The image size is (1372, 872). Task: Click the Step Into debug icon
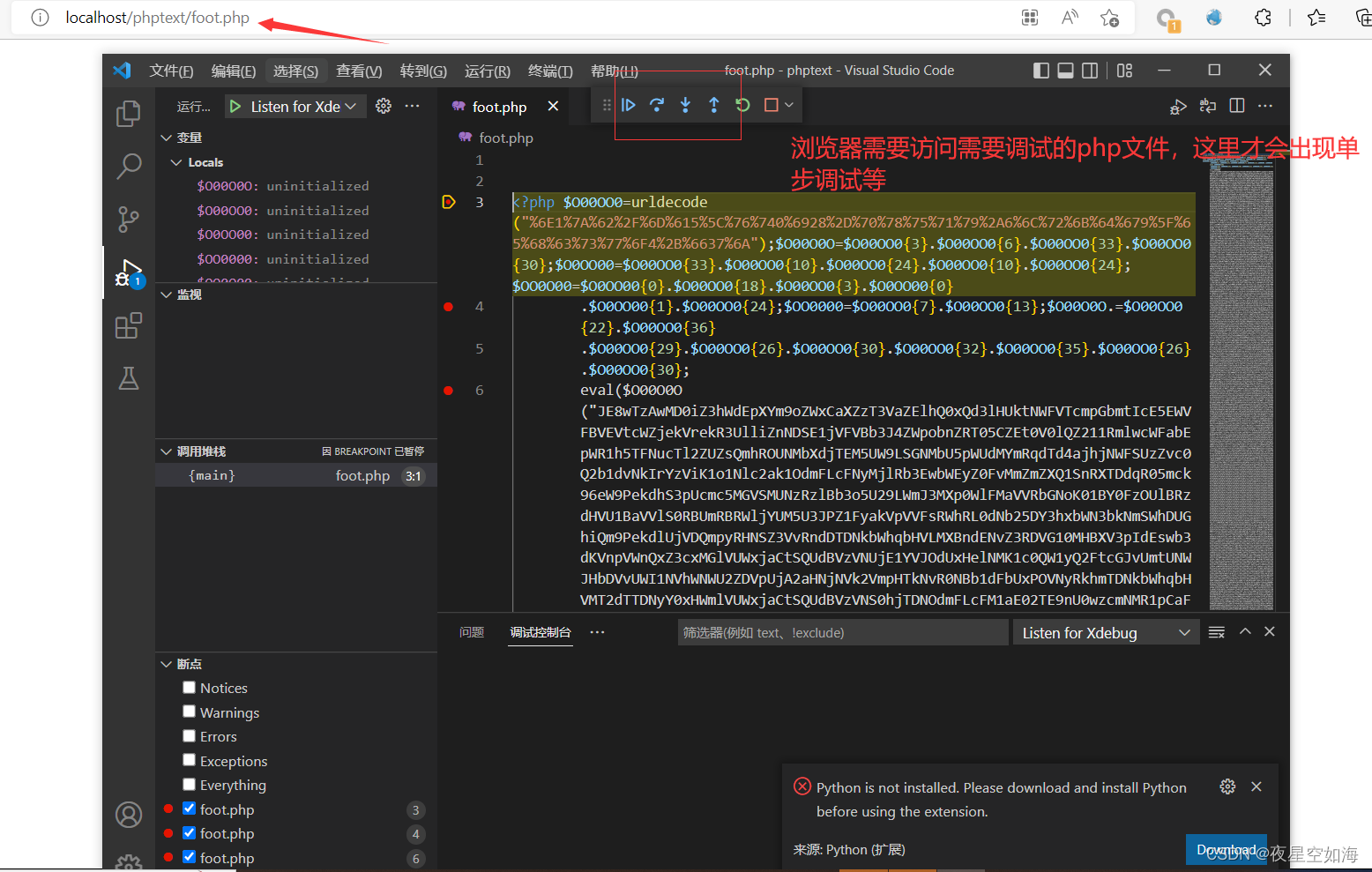point(685,105)
